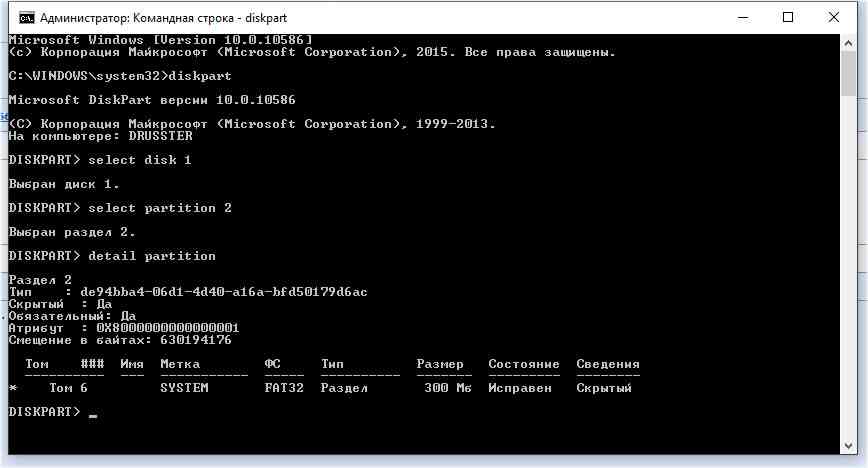Click the line 'Microsoft Windows [Version 10.0.10586]'
The width and height of the screenshot is (868, 468).
click(160, 40)
